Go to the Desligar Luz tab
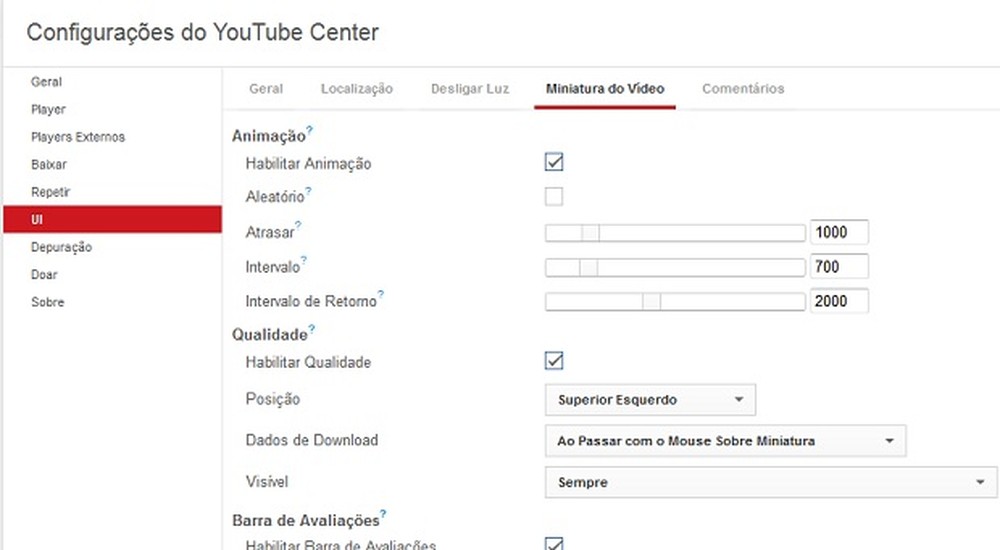This screenshot has width=1000, height=550. tap(470, 89)
